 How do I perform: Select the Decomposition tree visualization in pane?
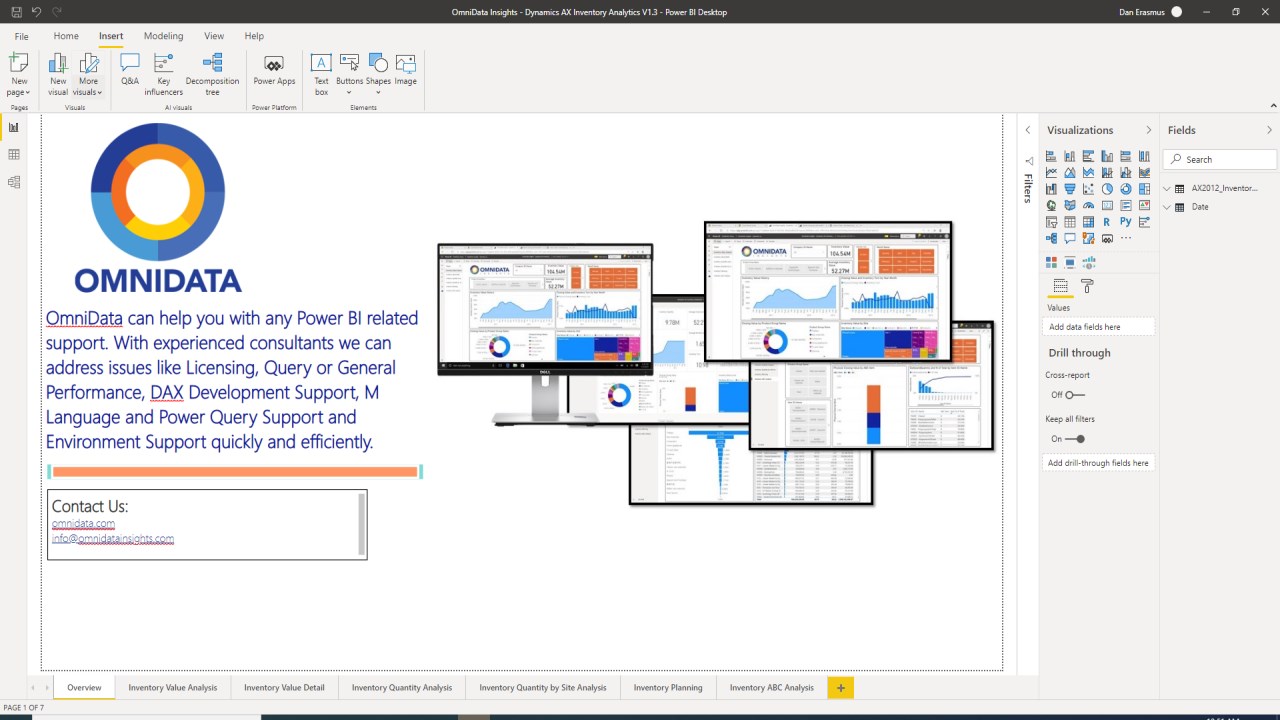point(1051,238)
